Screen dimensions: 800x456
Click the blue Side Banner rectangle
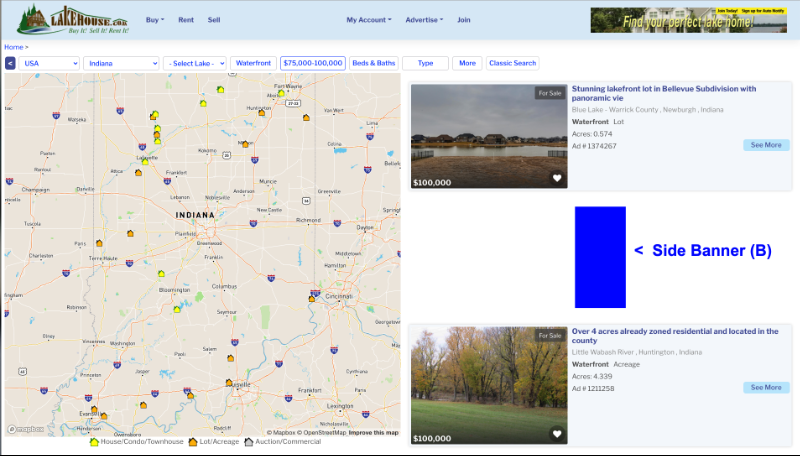(600, 257)
